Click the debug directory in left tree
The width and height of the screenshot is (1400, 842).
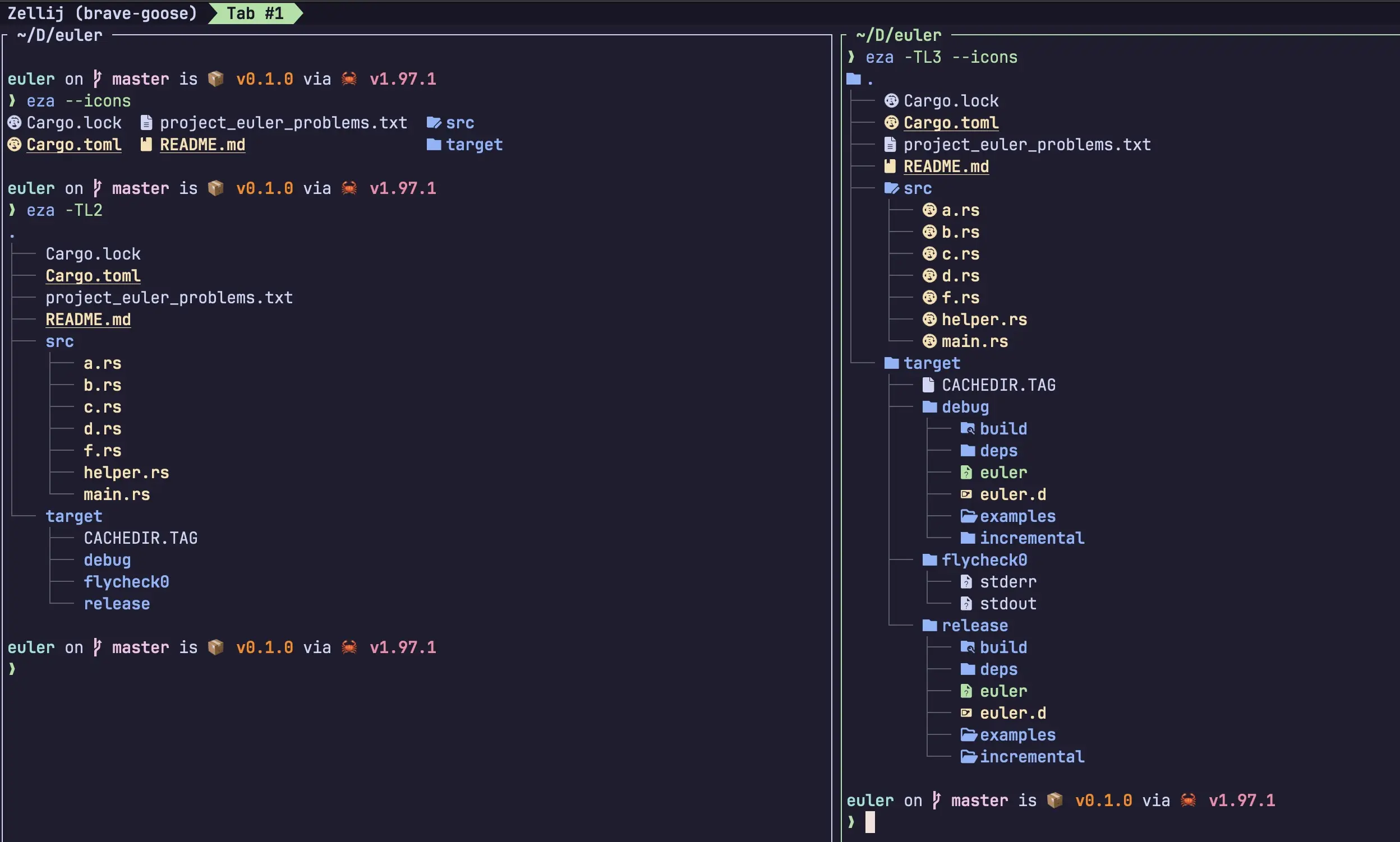(107, 560)
